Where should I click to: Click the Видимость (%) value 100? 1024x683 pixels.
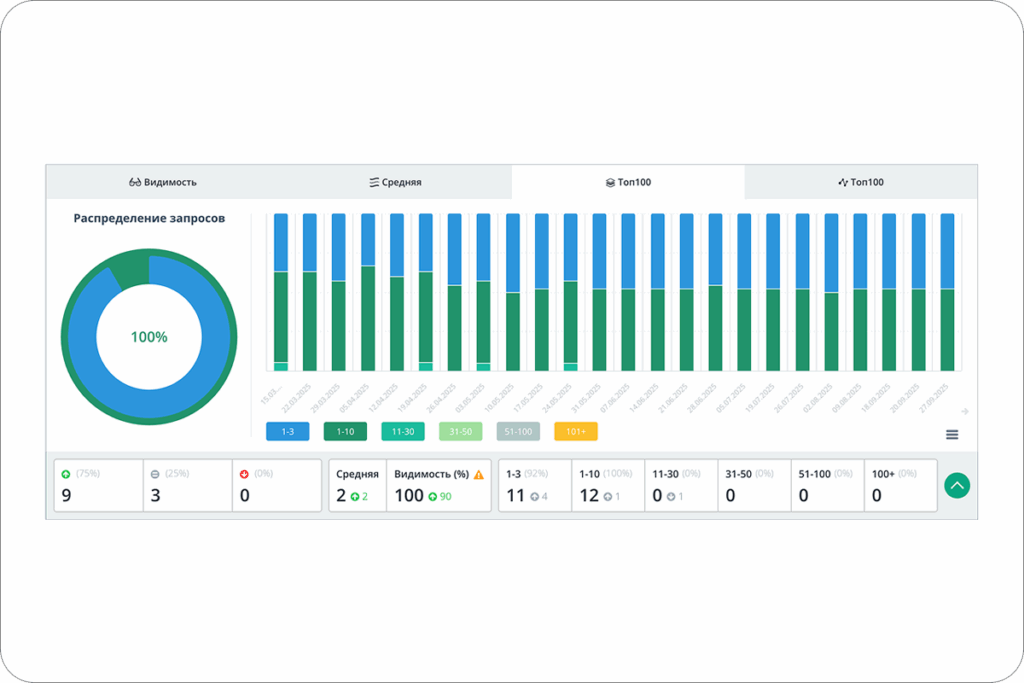point(409,496)
